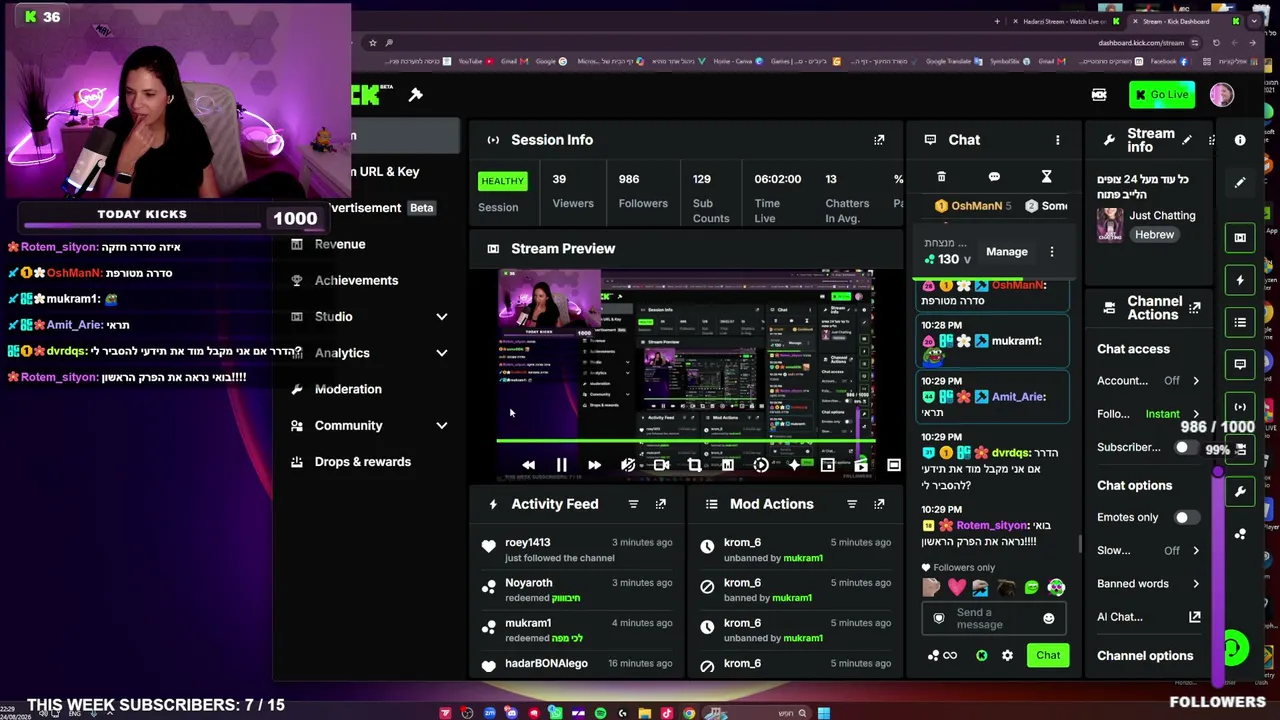Open the user profile avatar menu
Viewport: 1280px width, 720px height.
click(x=1221, y=95)
